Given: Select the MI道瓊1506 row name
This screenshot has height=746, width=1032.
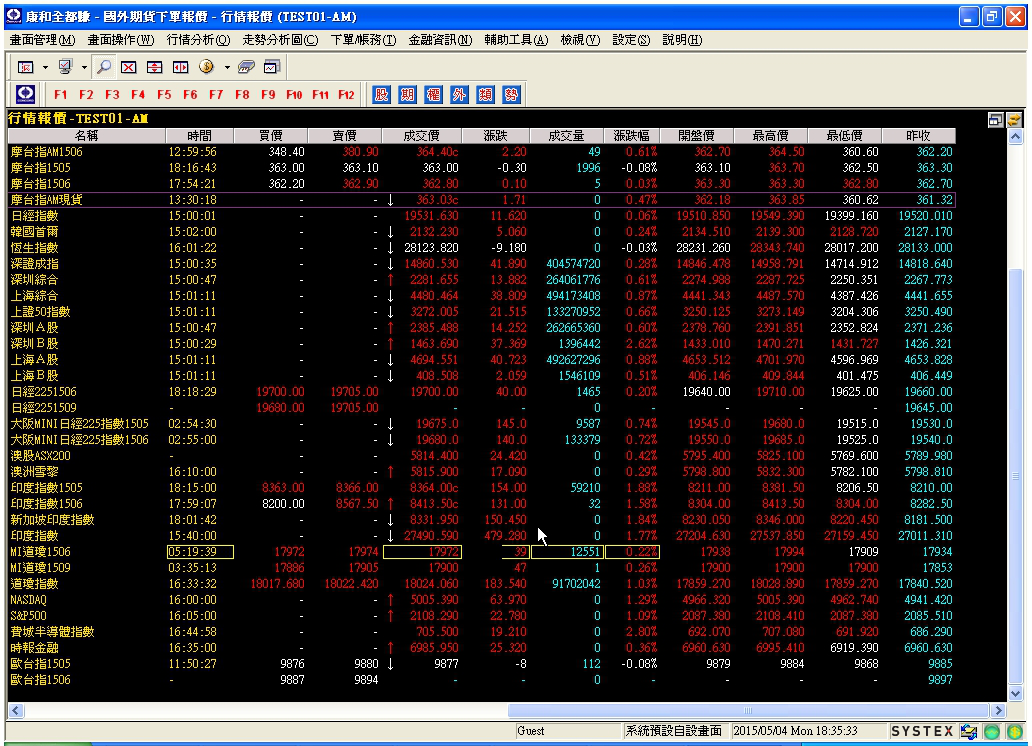Looking at the screenshot, I should pos(40,552).
